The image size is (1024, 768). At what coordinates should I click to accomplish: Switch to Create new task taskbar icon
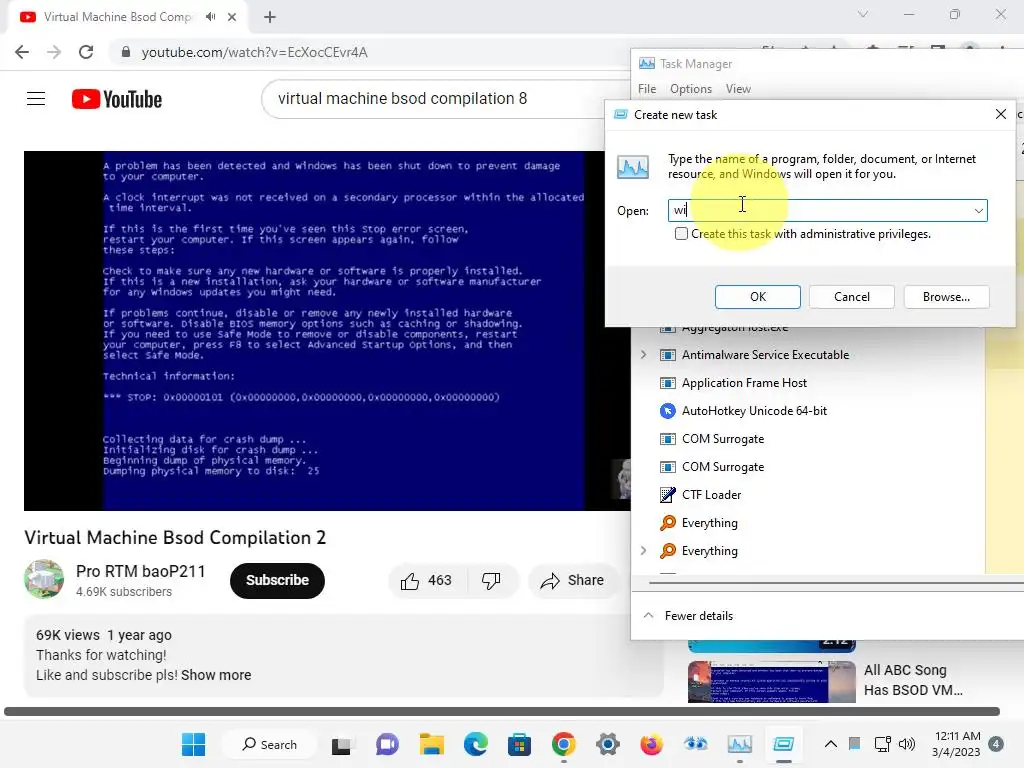[783, 744]
